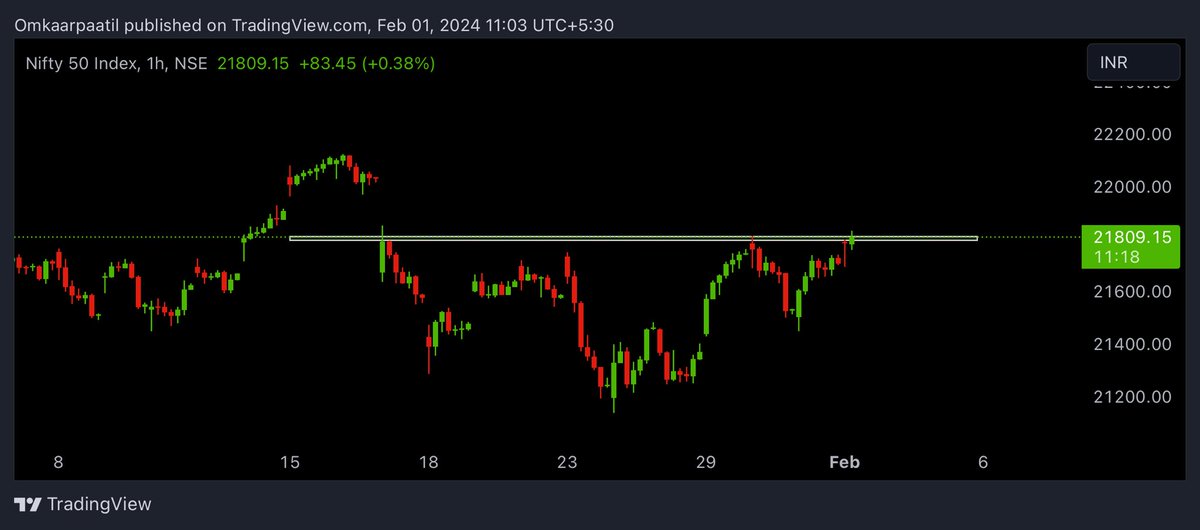Click the date label 6 on time axis
The height and width of the screenshot is (530, 1200).
983,462
